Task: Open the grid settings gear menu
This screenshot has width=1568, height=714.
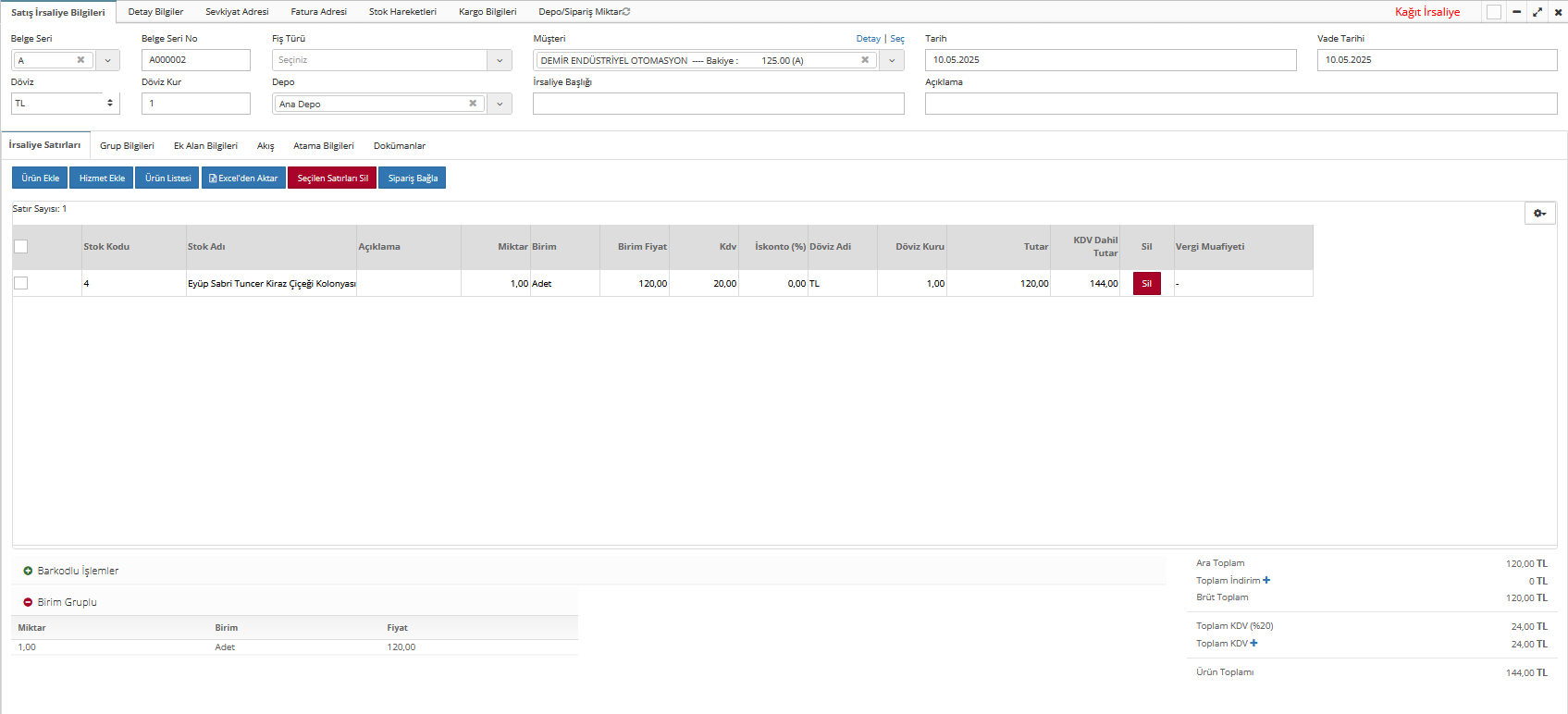Action: (x=1539, y=214)
